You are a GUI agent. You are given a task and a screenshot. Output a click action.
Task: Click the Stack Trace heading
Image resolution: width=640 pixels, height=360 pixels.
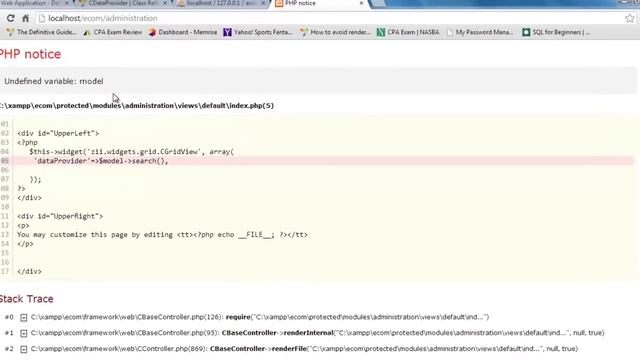(x=27, y=299)
